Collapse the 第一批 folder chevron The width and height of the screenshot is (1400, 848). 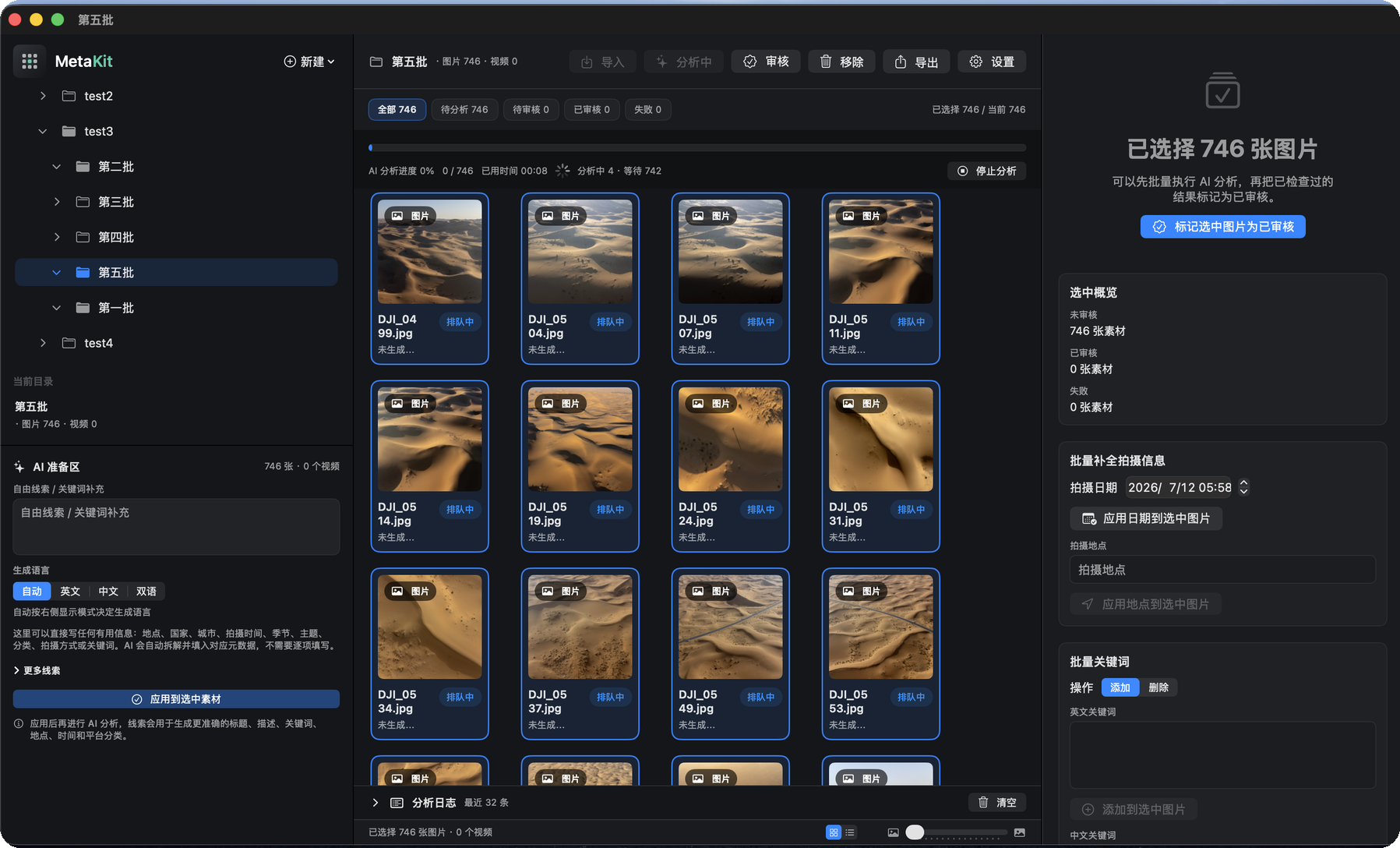pyautogui.click(x=57, y=308)
